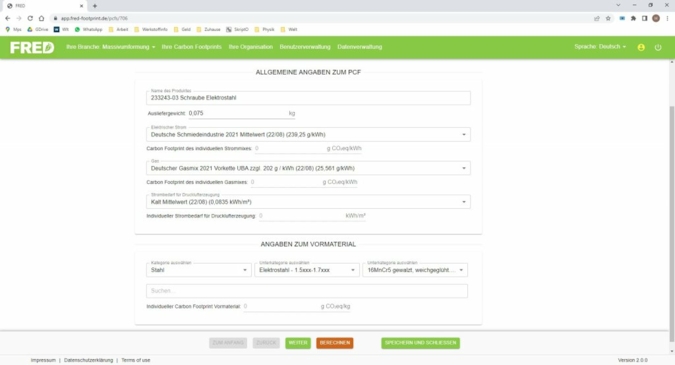Expand the Gas mix dropdown

pyautogui.click(x=308, y=168)
